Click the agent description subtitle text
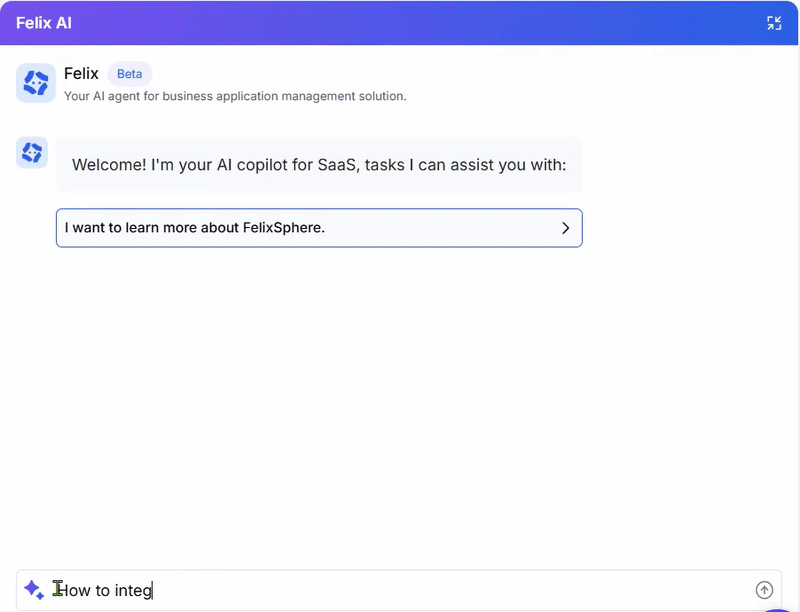The height and width of the screenshot is (612, 800). (x=235, y=96)
